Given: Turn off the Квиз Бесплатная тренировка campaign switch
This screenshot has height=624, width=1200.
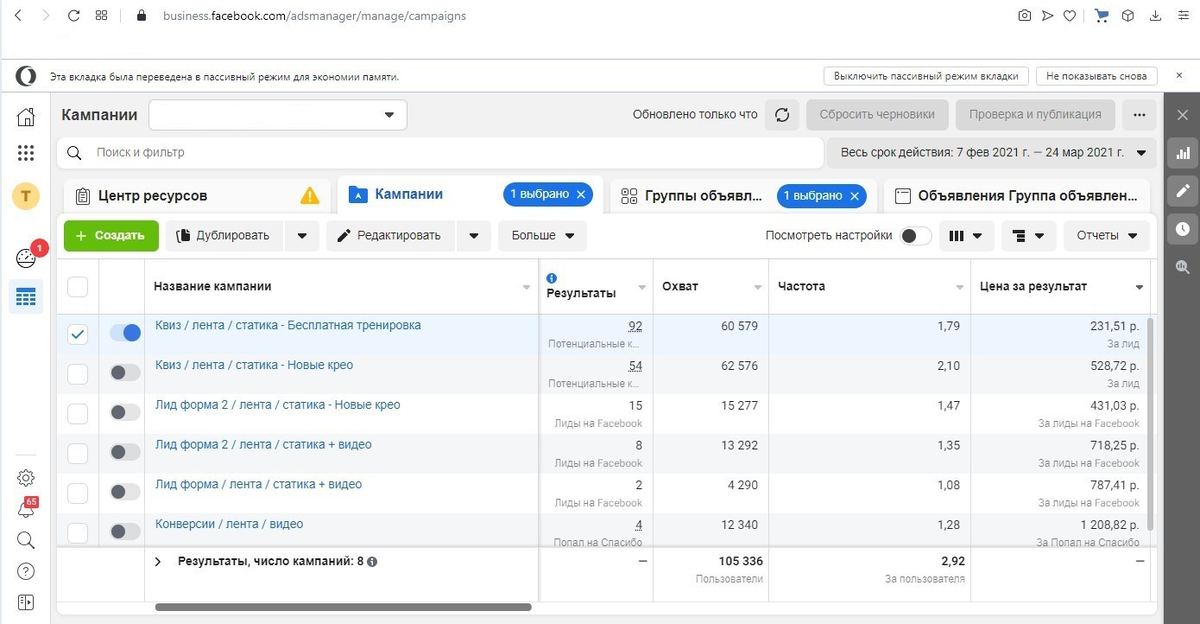Looking at the screenshot, I should [x=125, y=333].
